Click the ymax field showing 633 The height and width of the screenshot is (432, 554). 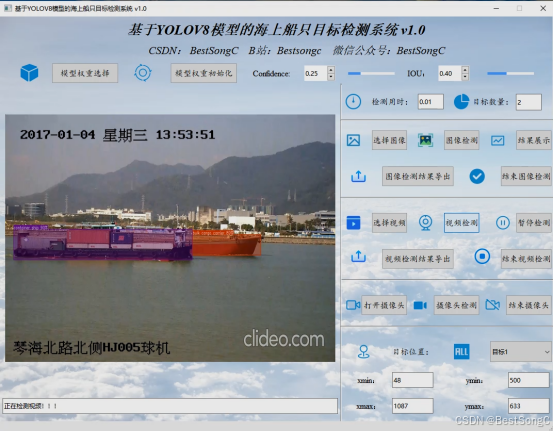[x=529, y=406]
